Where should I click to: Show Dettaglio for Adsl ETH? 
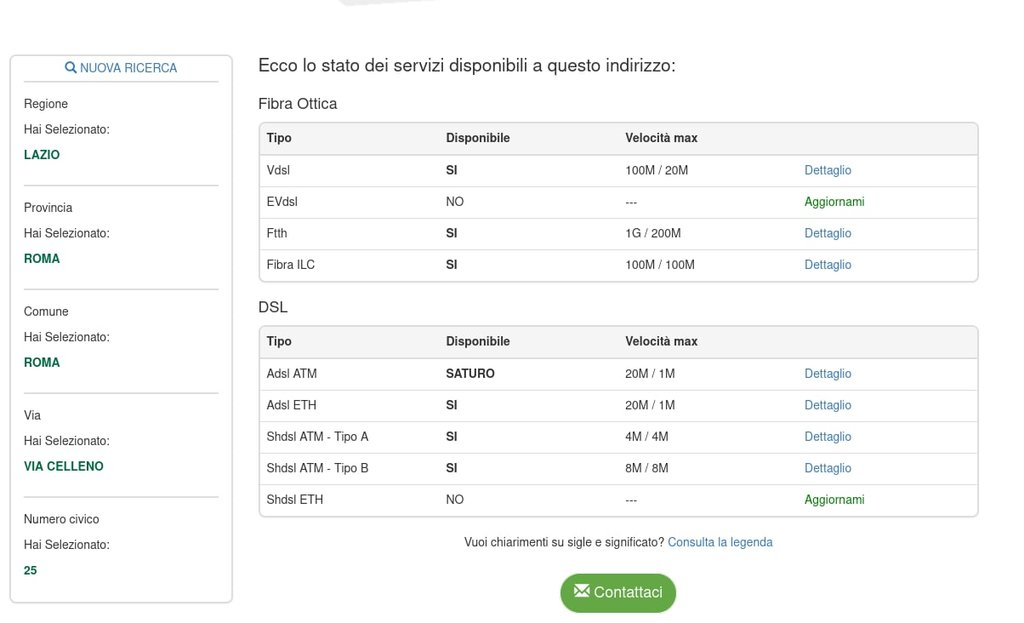pyautogui.click(x=827, y=405)
